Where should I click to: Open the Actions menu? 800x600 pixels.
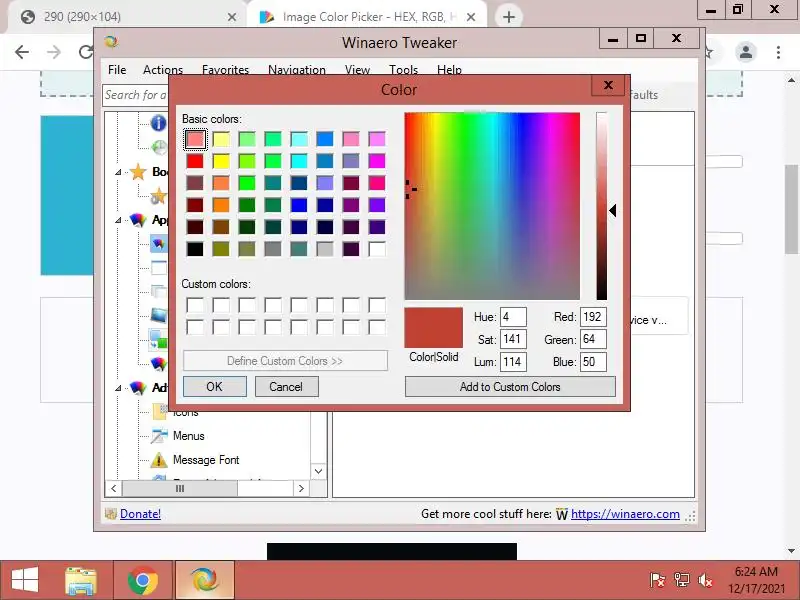click(163, 69)
